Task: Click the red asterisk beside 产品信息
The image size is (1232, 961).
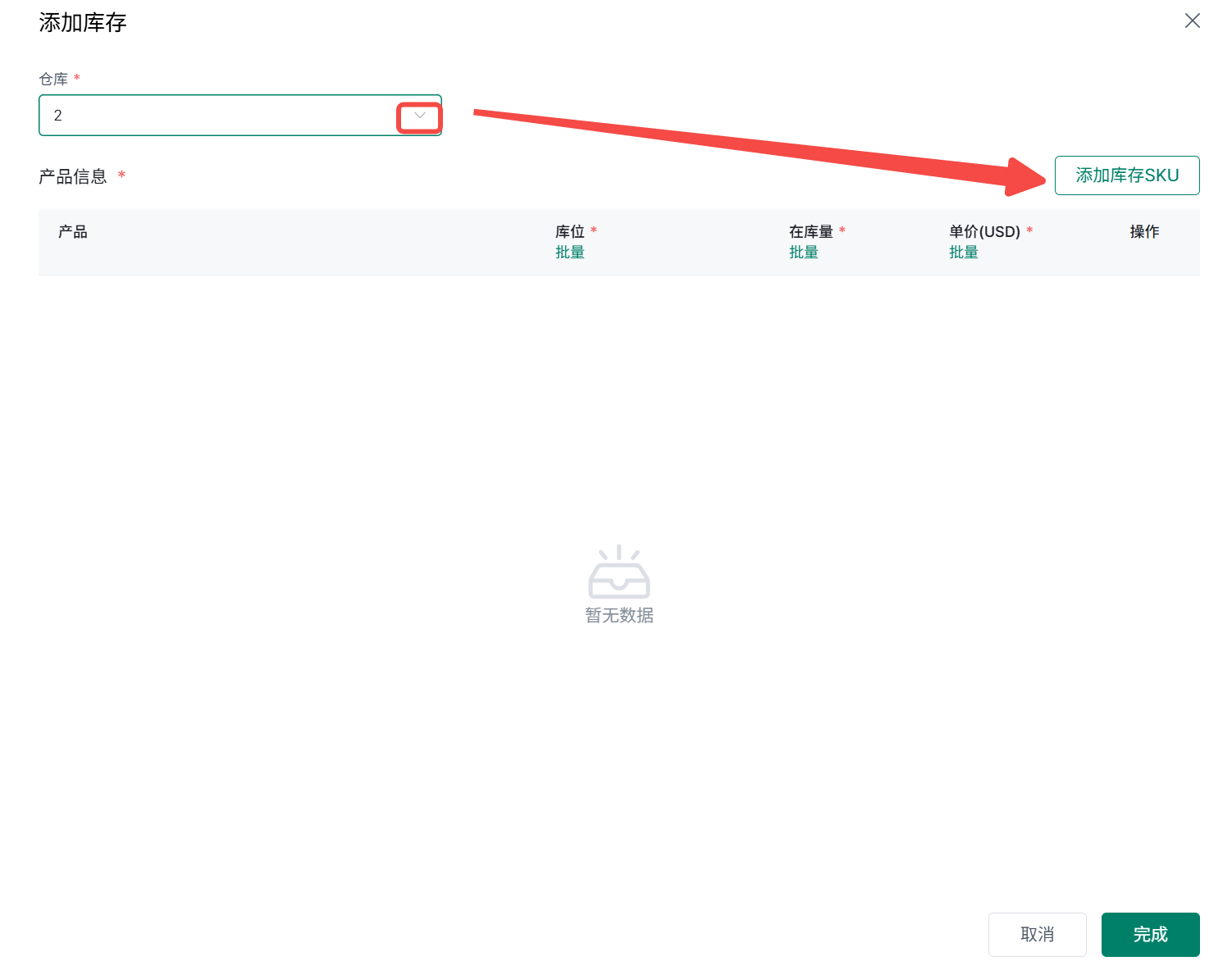Action: [121, 175]
